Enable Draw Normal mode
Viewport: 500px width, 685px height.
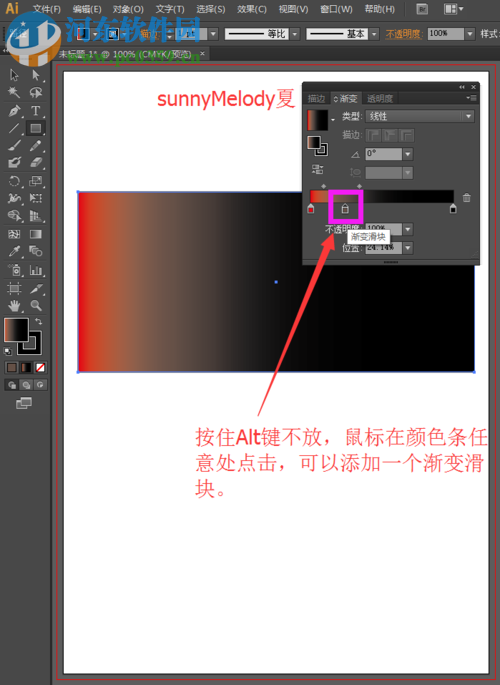coord(12,385)
